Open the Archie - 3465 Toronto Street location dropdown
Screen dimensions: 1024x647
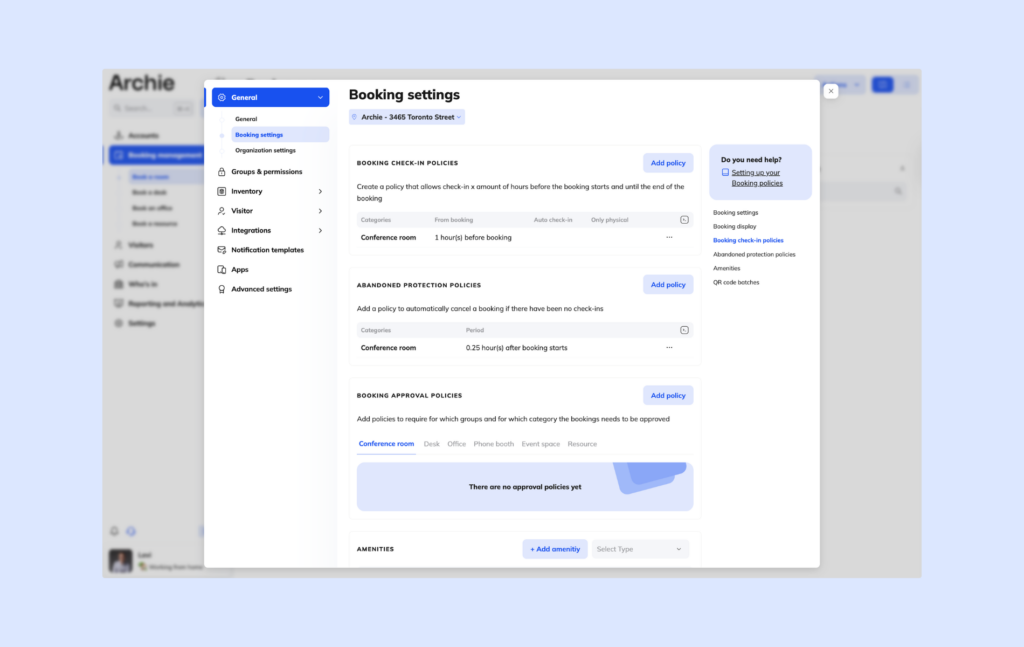pyautogui.click(x=406, y=116)
